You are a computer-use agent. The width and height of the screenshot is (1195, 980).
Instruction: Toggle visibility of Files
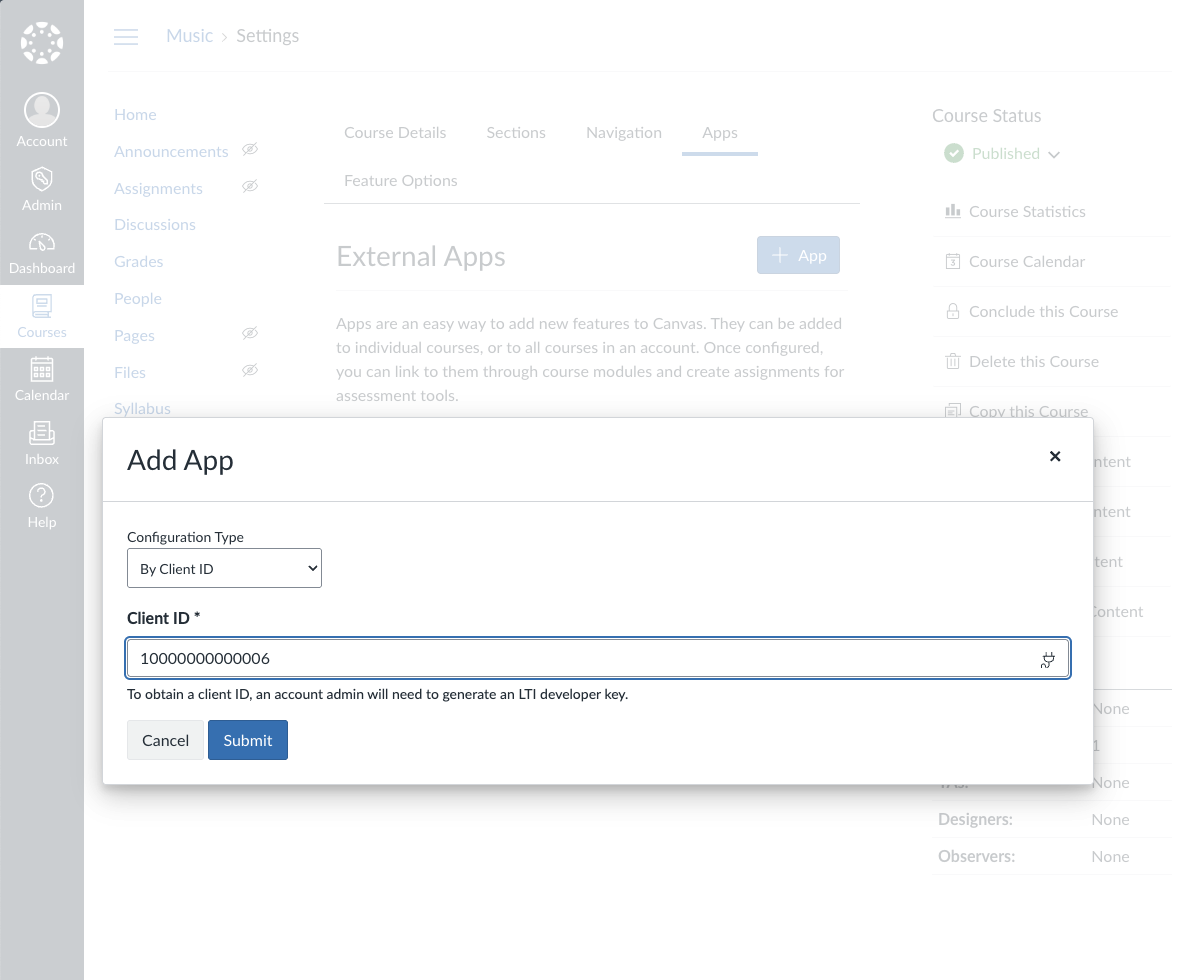[x=250, y=370]
